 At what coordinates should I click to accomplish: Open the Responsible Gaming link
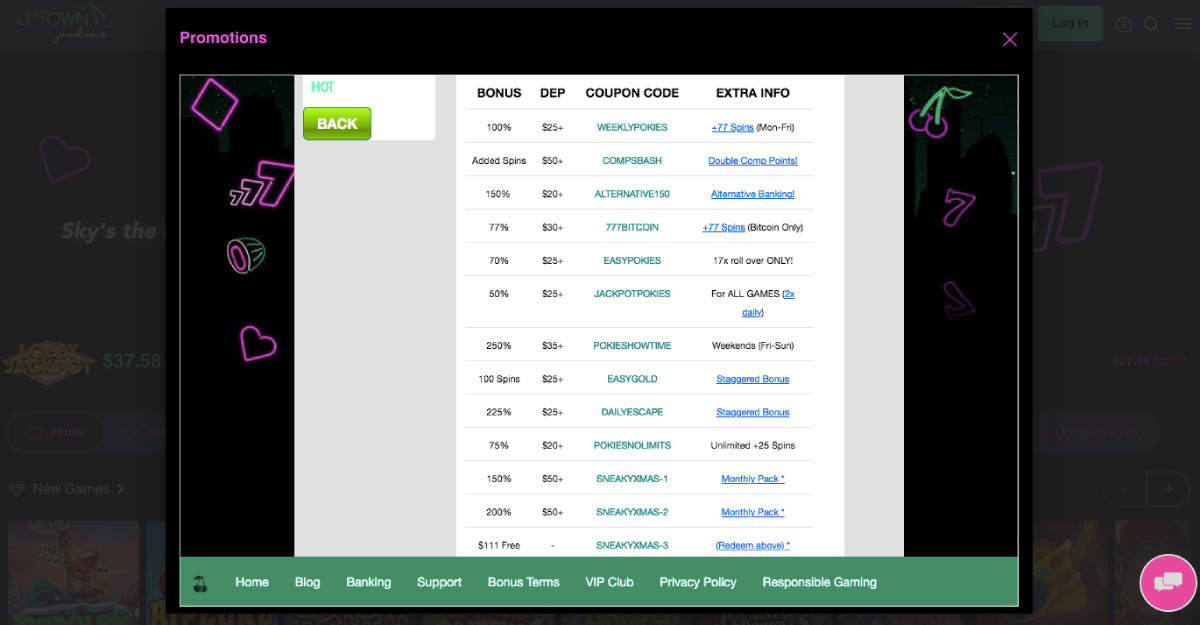coord(819,582)
